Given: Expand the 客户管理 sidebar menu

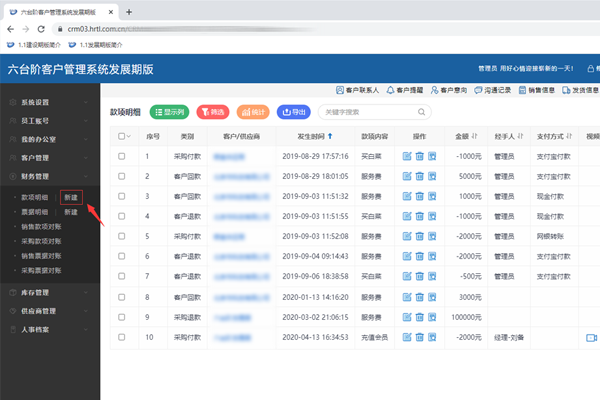Looking at the screenshot, I should click(50, 158).
